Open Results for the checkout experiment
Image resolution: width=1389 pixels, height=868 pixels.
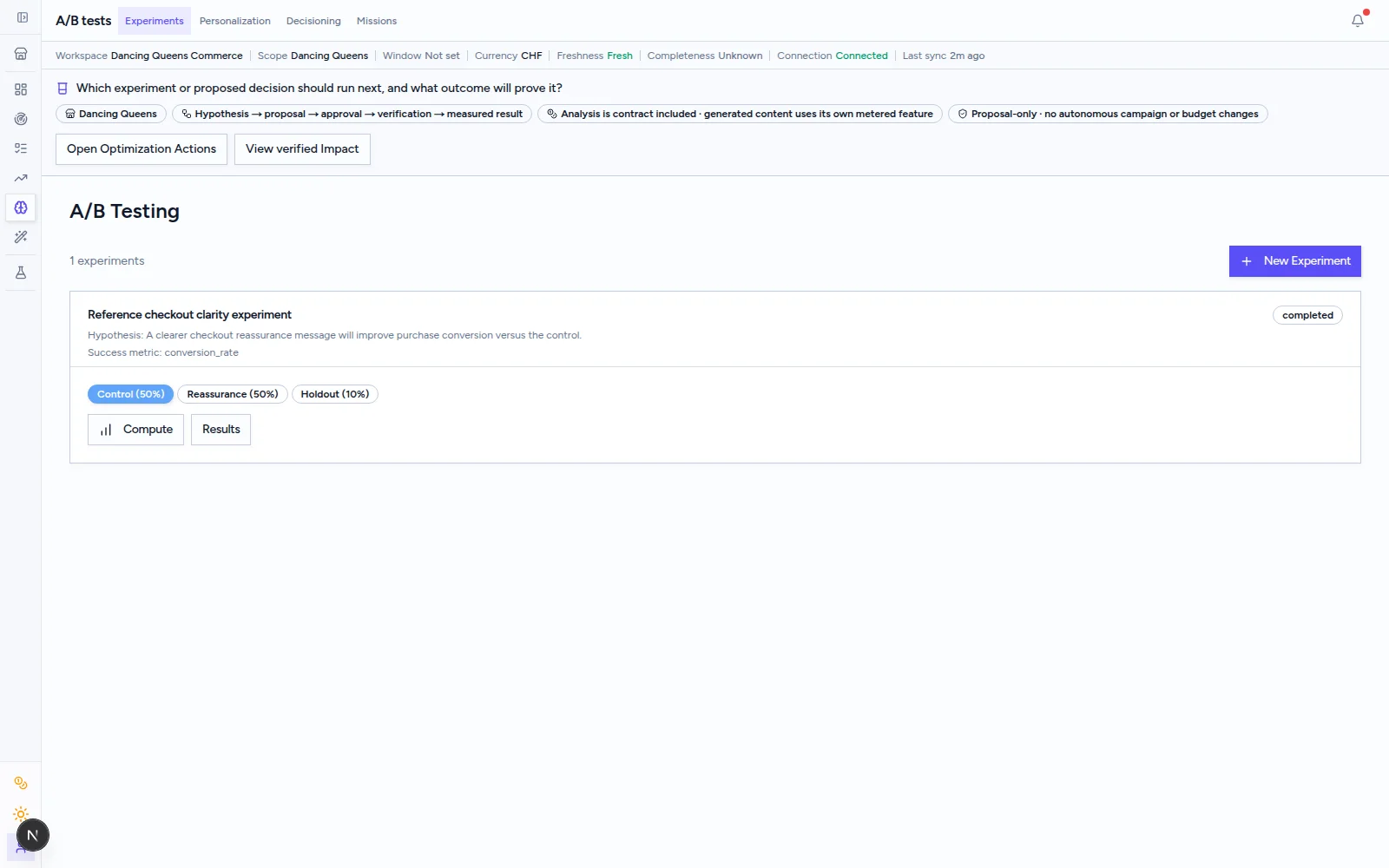(221, 430)
